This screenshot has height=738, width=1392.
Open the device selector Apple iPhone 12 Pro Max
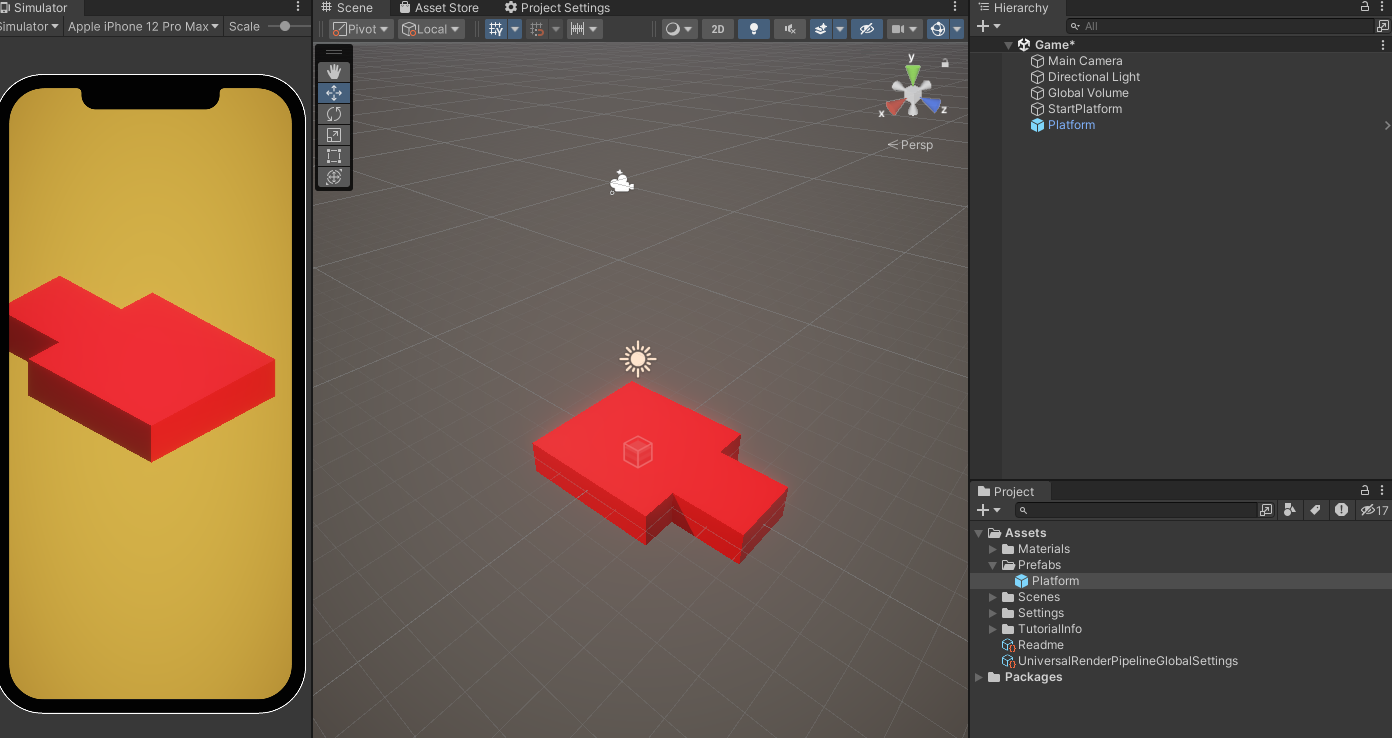(143, 27)
